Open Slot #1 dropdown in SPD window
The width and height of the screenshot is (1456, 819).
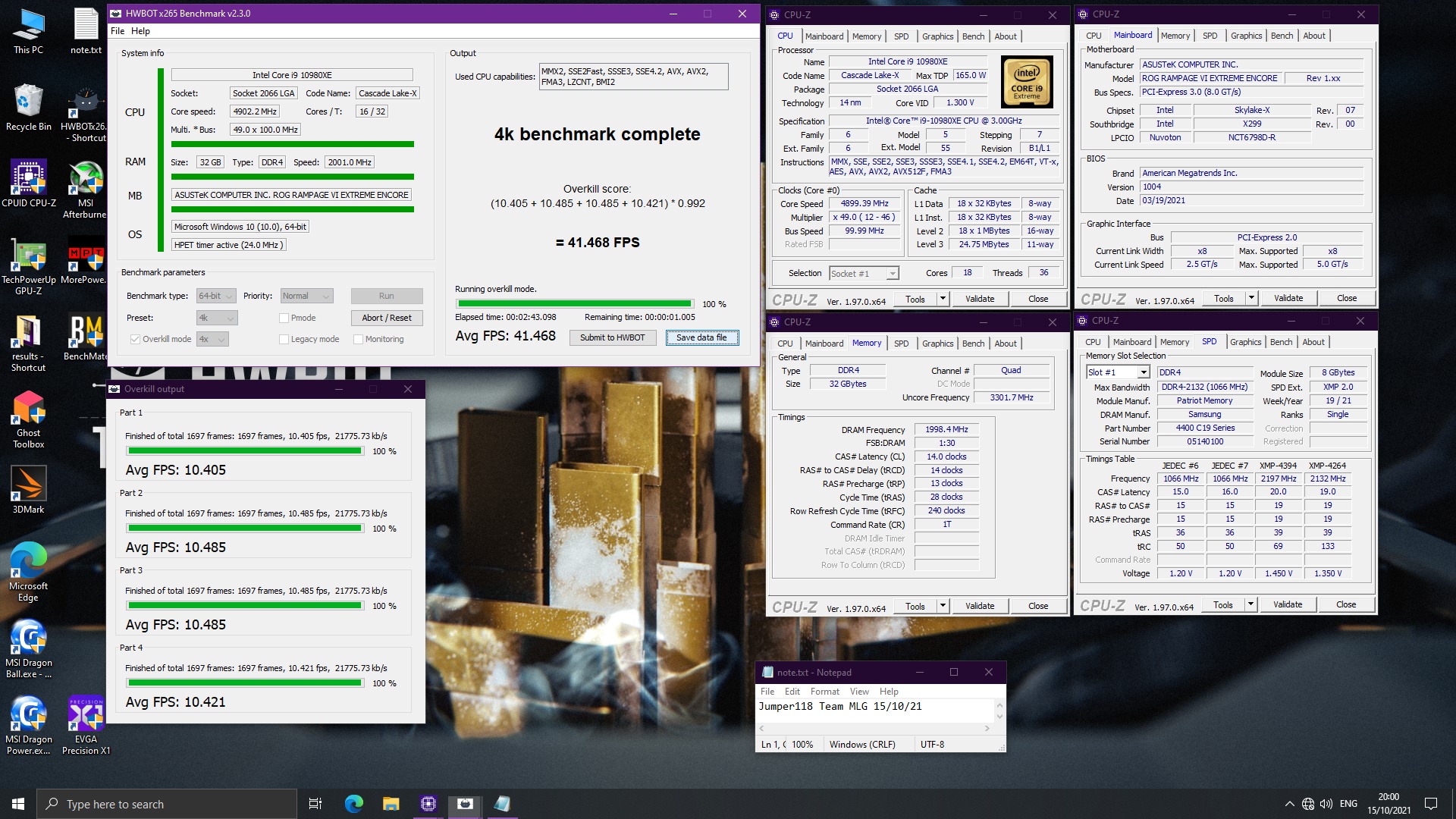(x=1118, y=372)
